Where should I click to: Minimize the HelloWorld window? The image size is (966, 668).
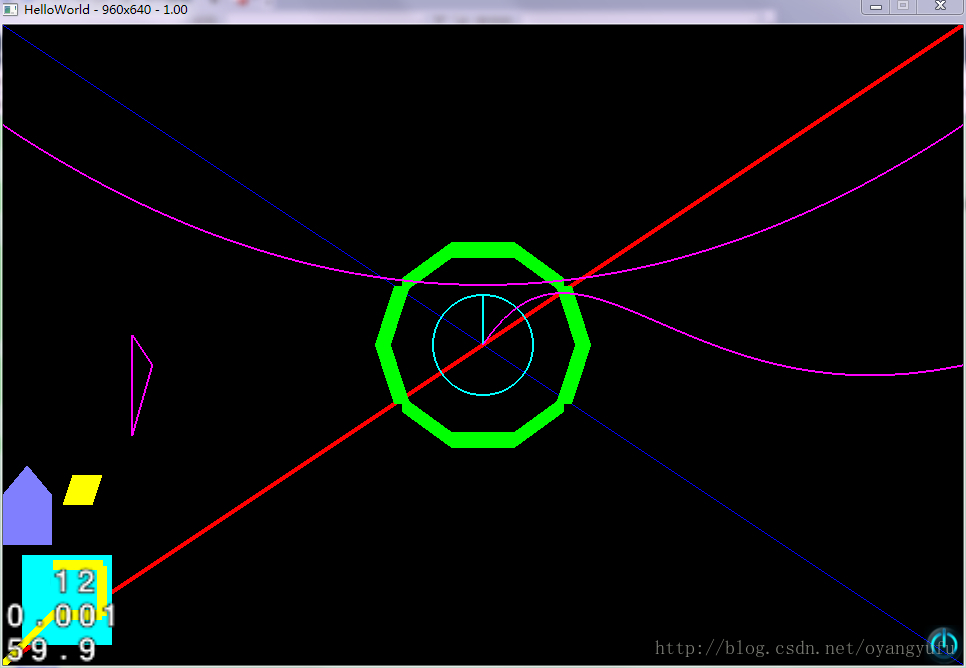pyautogui.click(x=876, y=7)
